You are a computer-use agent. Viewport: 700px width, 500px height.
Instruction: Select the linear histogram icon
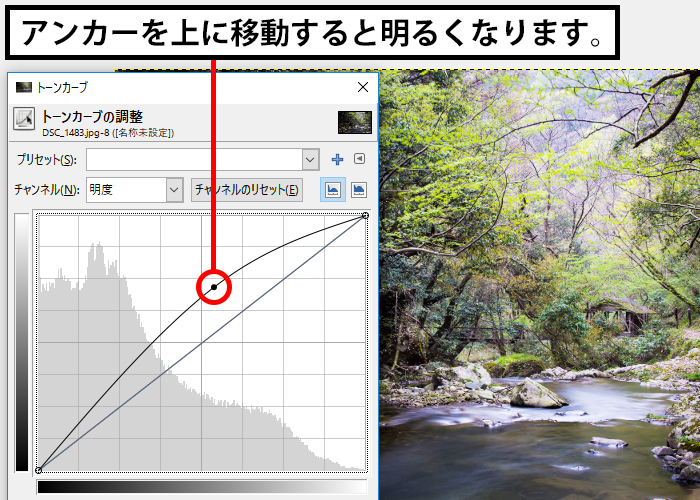coord(332,190)
